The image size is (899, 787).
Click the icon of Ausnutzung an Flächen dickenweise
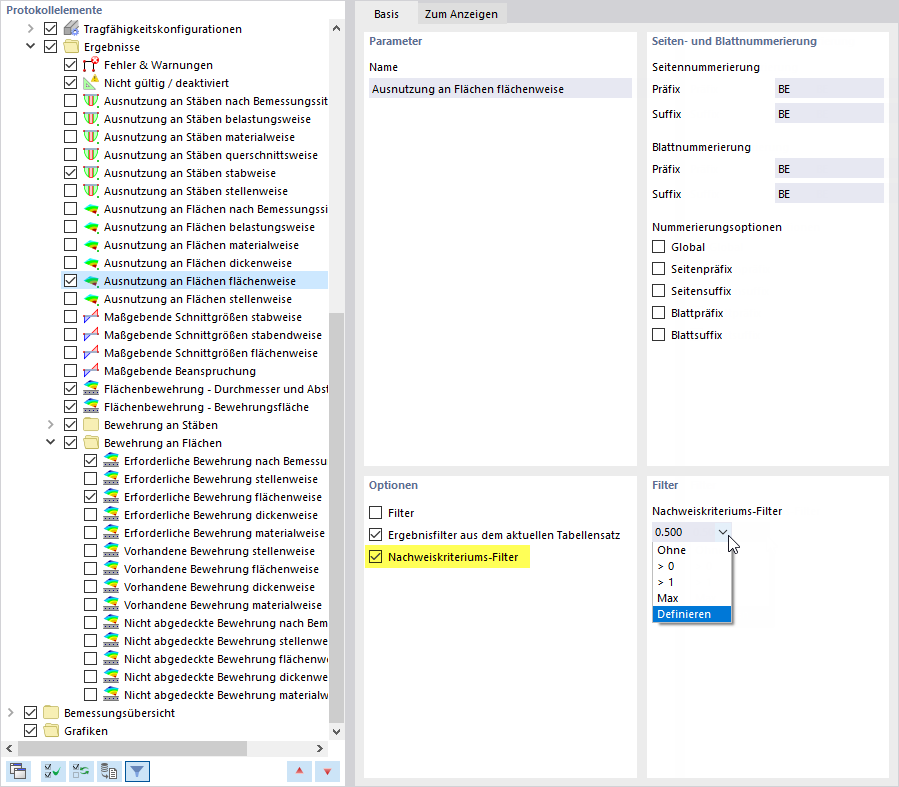91,263
